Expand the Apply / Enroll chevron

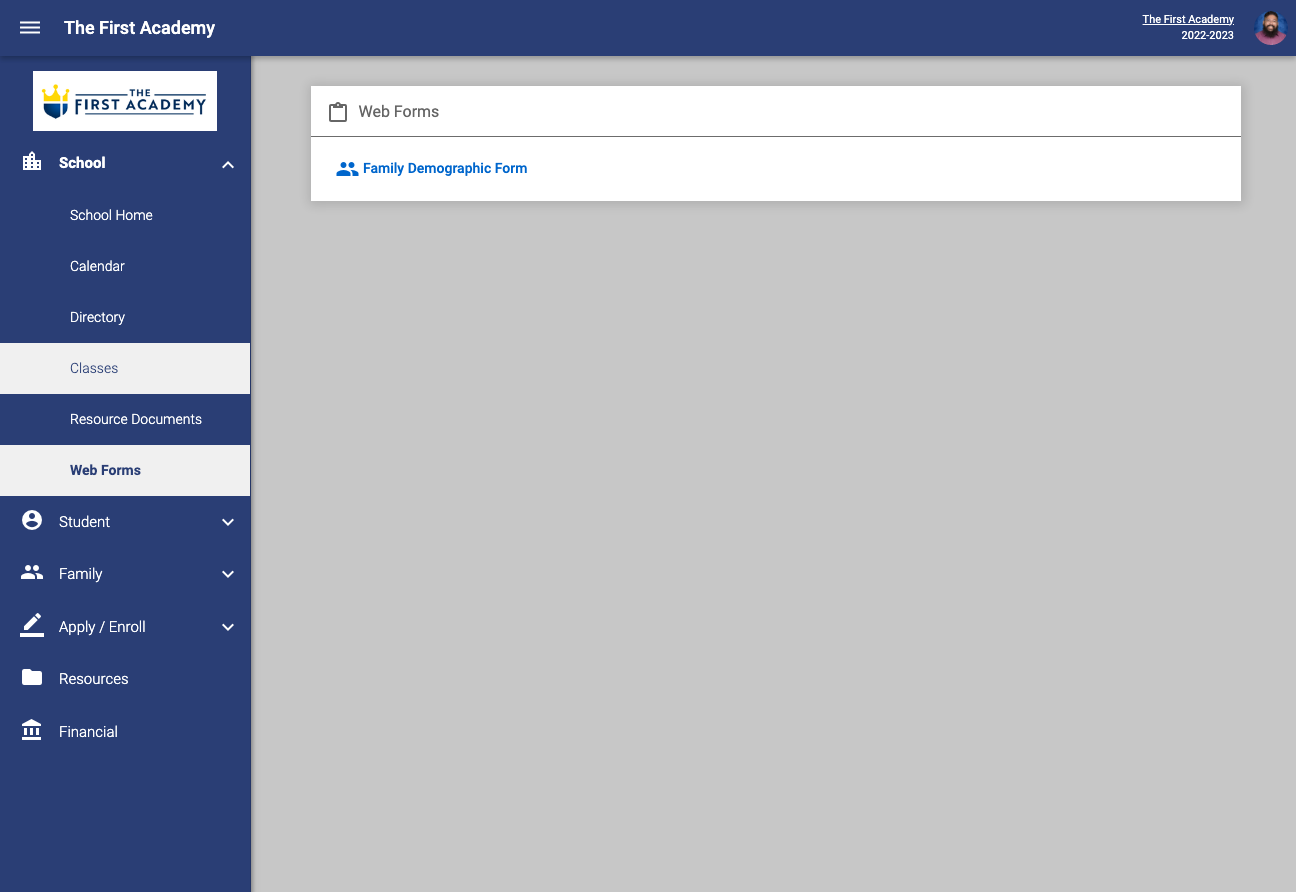[x=228, y=627]
